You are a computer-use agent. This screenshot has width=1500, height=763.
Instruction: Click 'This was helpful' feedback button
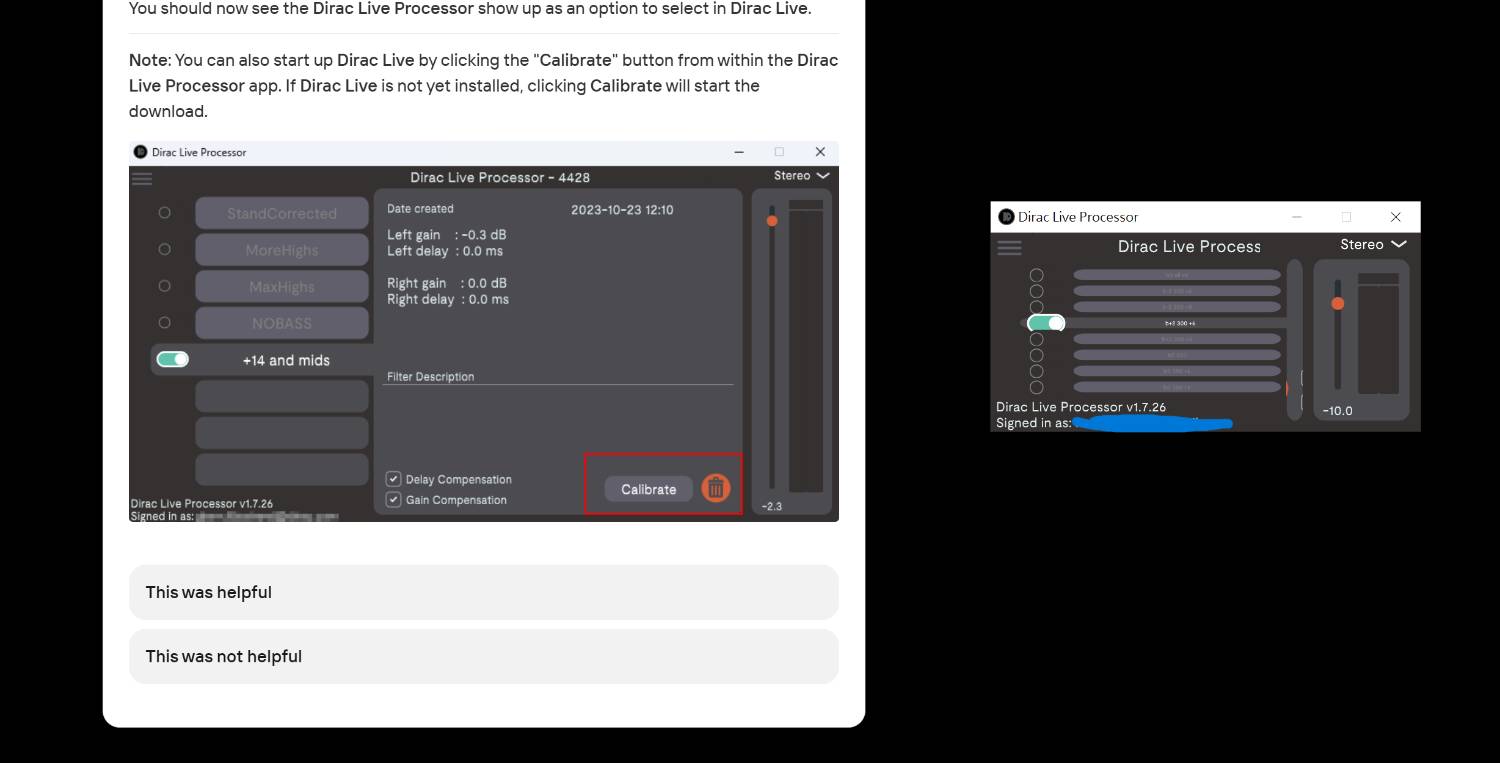pyautogui.click(x=483, y=592)
